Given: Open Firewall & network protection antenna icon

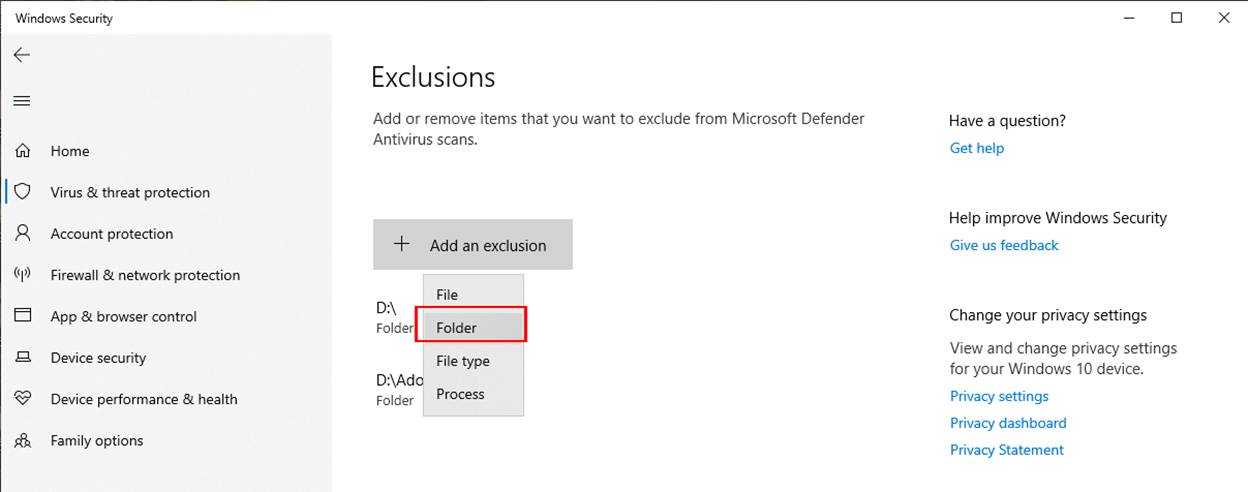Looking at the screenshot, I should (22, 275).
